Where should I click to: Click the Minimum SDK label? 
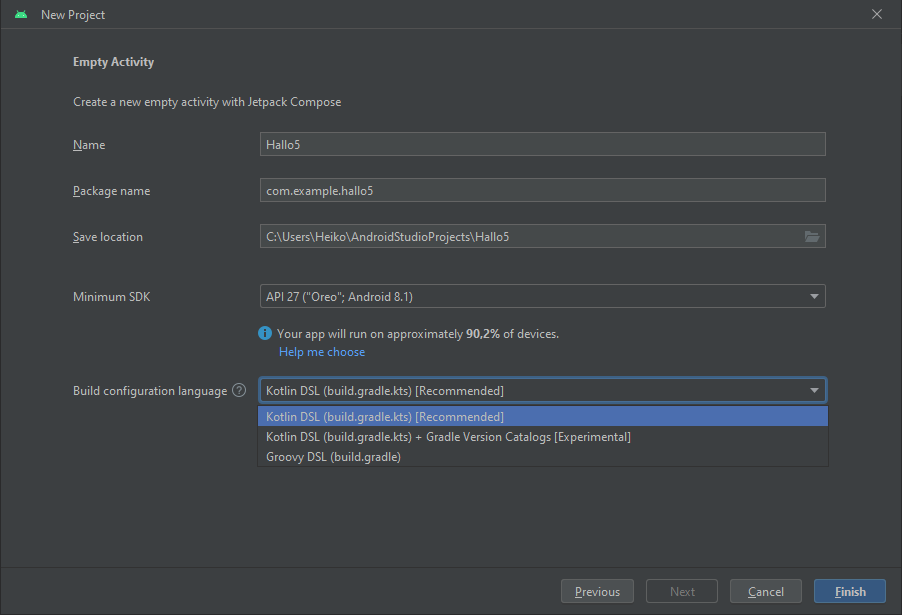click(112, 296)
